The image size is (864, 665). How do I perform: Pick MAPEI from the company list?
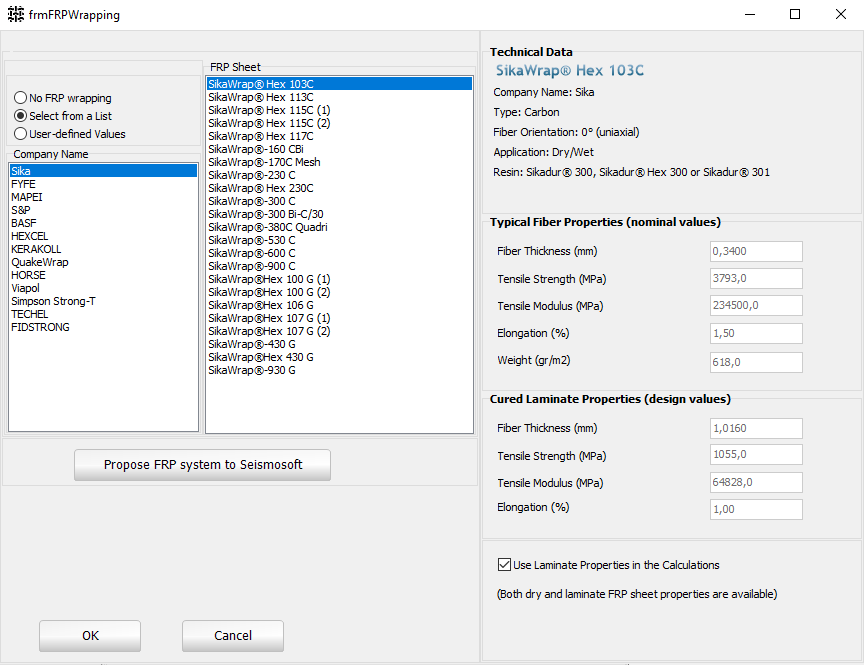point(103,197)
